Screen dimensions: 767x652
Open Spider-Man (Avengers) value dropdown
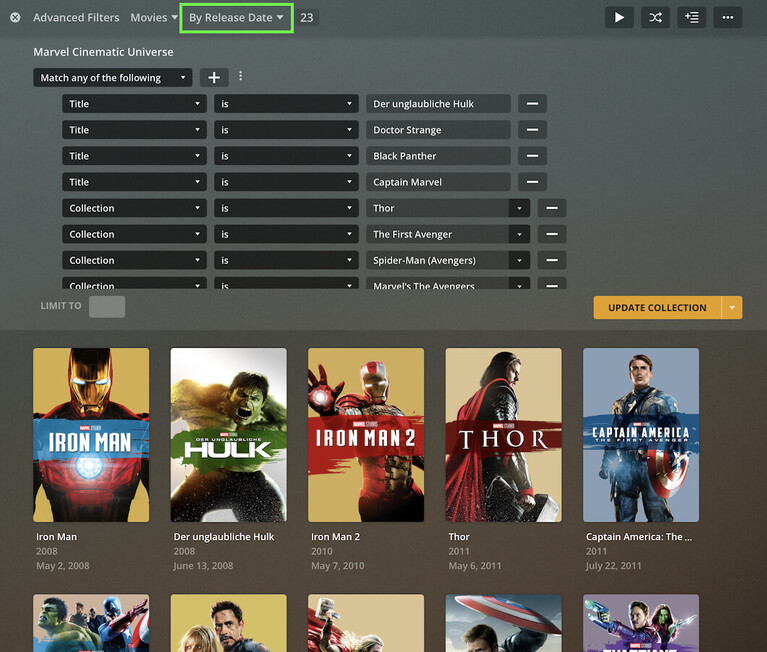(519, 260)
